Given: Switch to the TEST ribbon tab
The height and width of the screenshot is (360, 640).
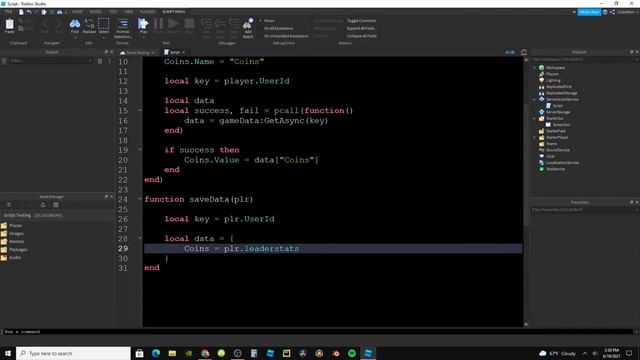Looking at the screenshot, I should 113,12.
